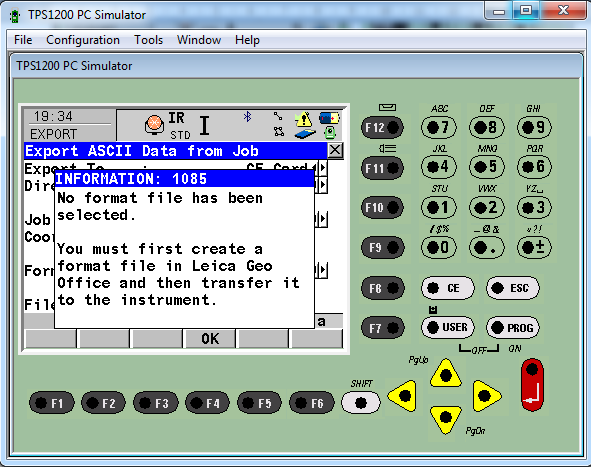This screenshot has height=467, width=591.
Task: Click the prism target IR icon
Action: point(154,125)
